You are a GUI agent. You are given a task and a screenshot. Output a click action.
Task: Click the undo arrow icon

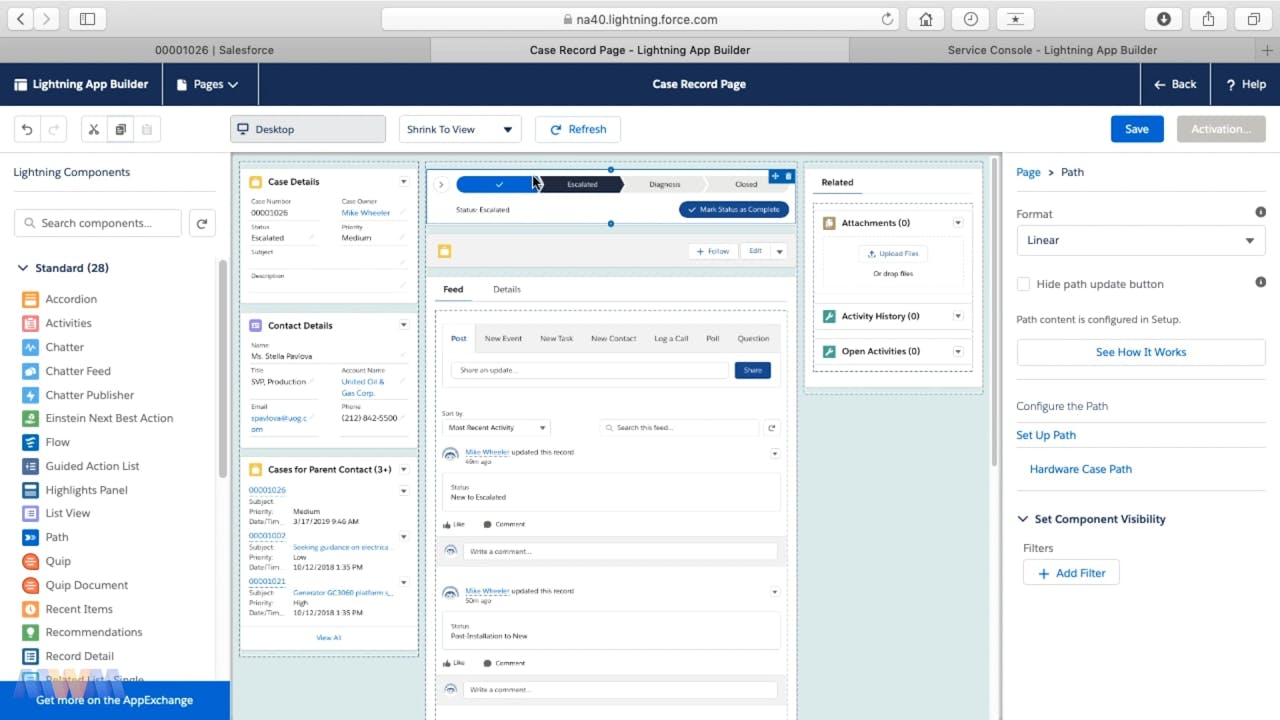point(27,129)
